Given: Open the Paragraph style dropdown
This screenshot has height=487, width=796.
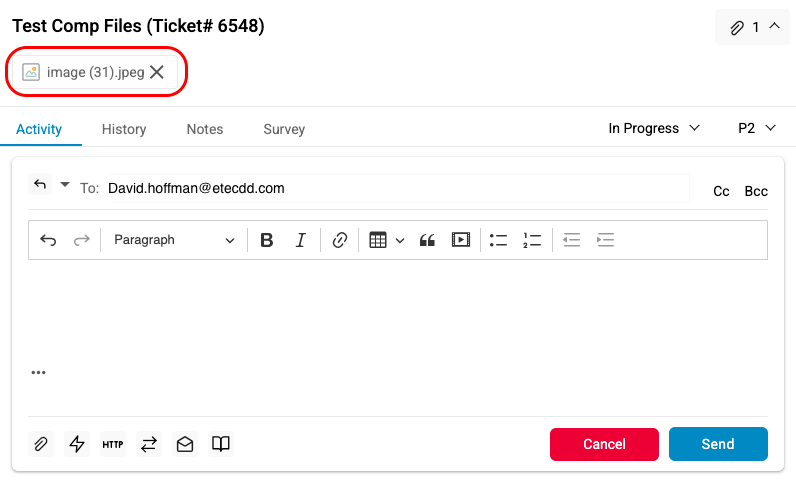Looking at the screenshot, I should coord(174,240).
